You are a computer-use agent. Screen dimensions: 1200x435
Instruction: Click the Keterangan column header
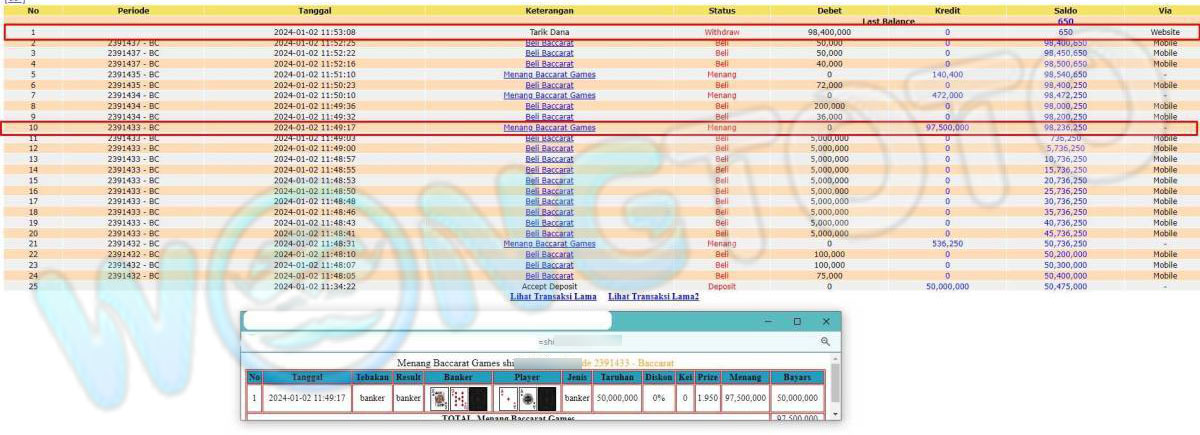549,10
